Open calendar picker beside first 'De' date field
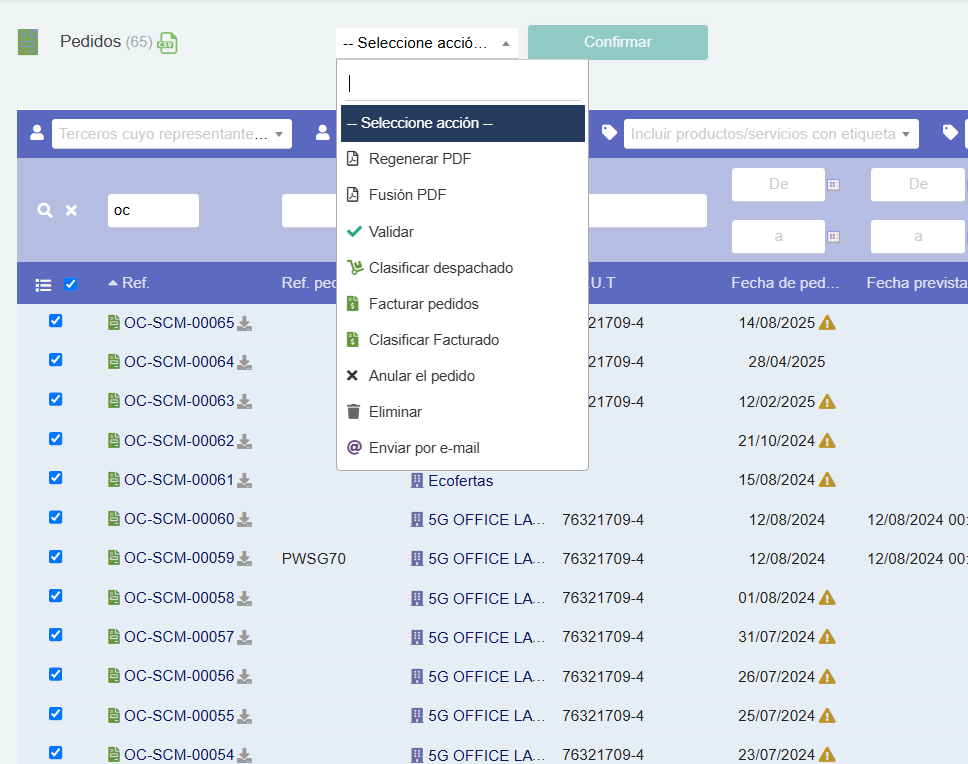 (x=833, y=184)
